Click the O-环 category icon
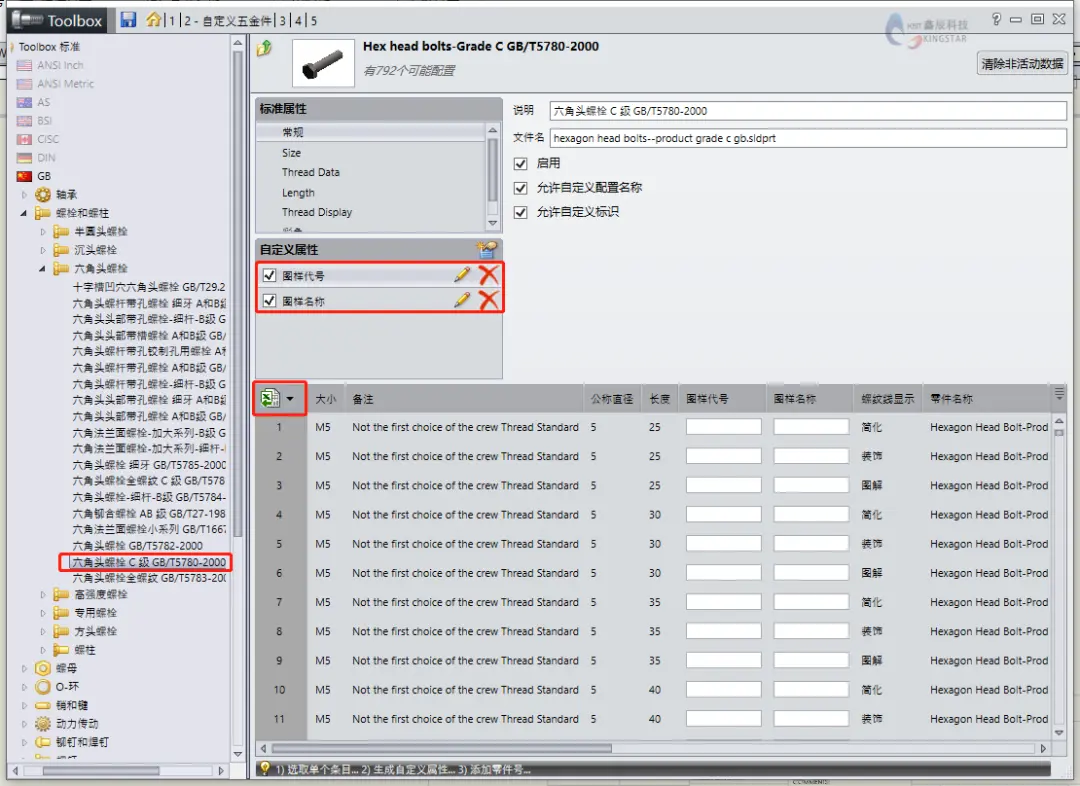 (x=43, y=687)
